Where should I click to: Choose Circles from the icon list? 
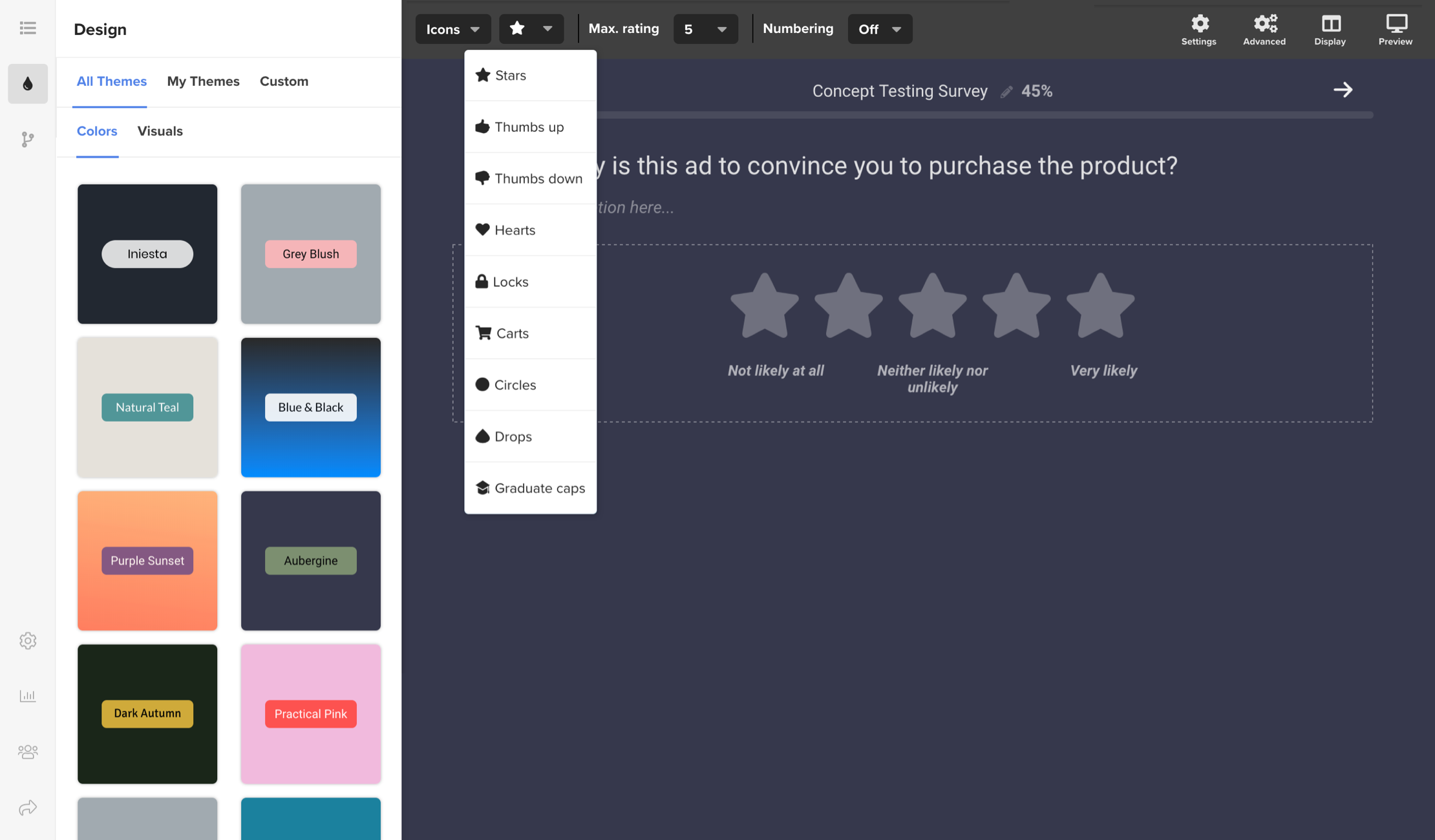pos(530,385)
